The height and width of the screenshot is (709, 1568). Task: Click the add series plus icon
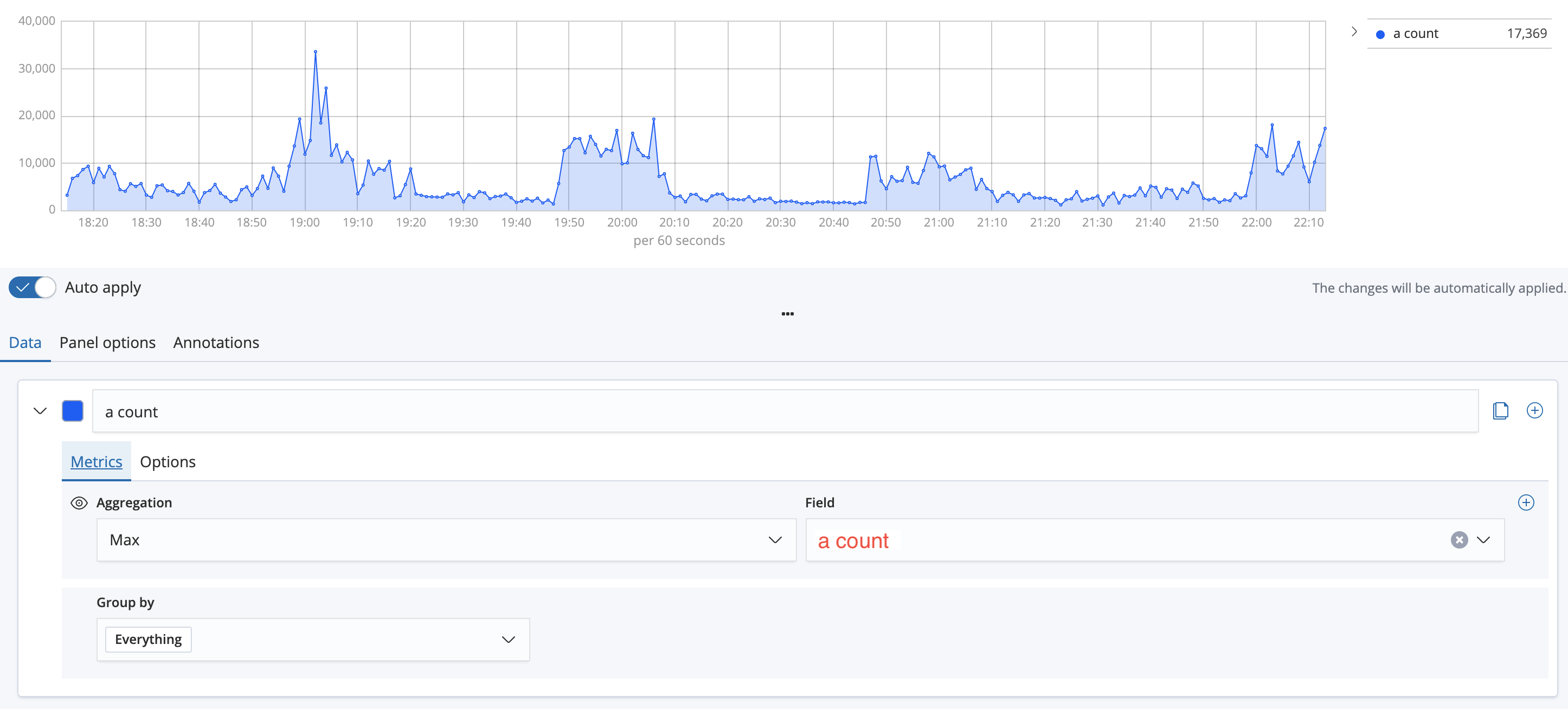(x=1534, y=411)
